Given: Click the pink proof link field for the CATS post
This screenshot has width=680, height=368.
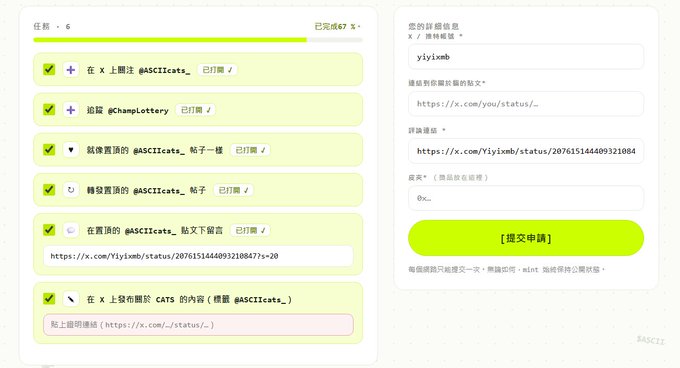Looking at the screenshot, I should point(198,325).
